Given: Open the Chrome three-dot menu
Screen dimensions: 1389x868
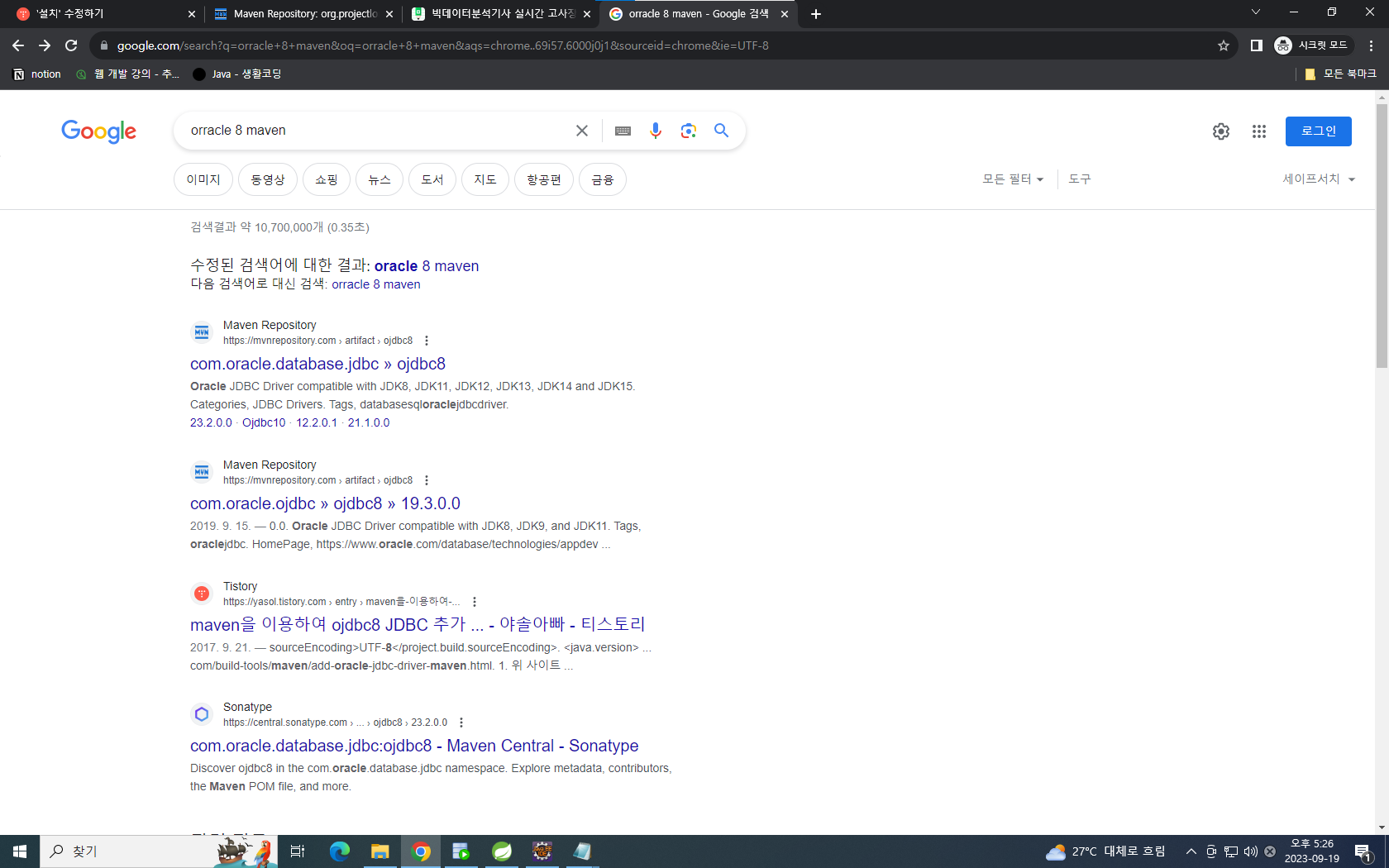Looking at the screenshot, I should (x=1372, y=45).
